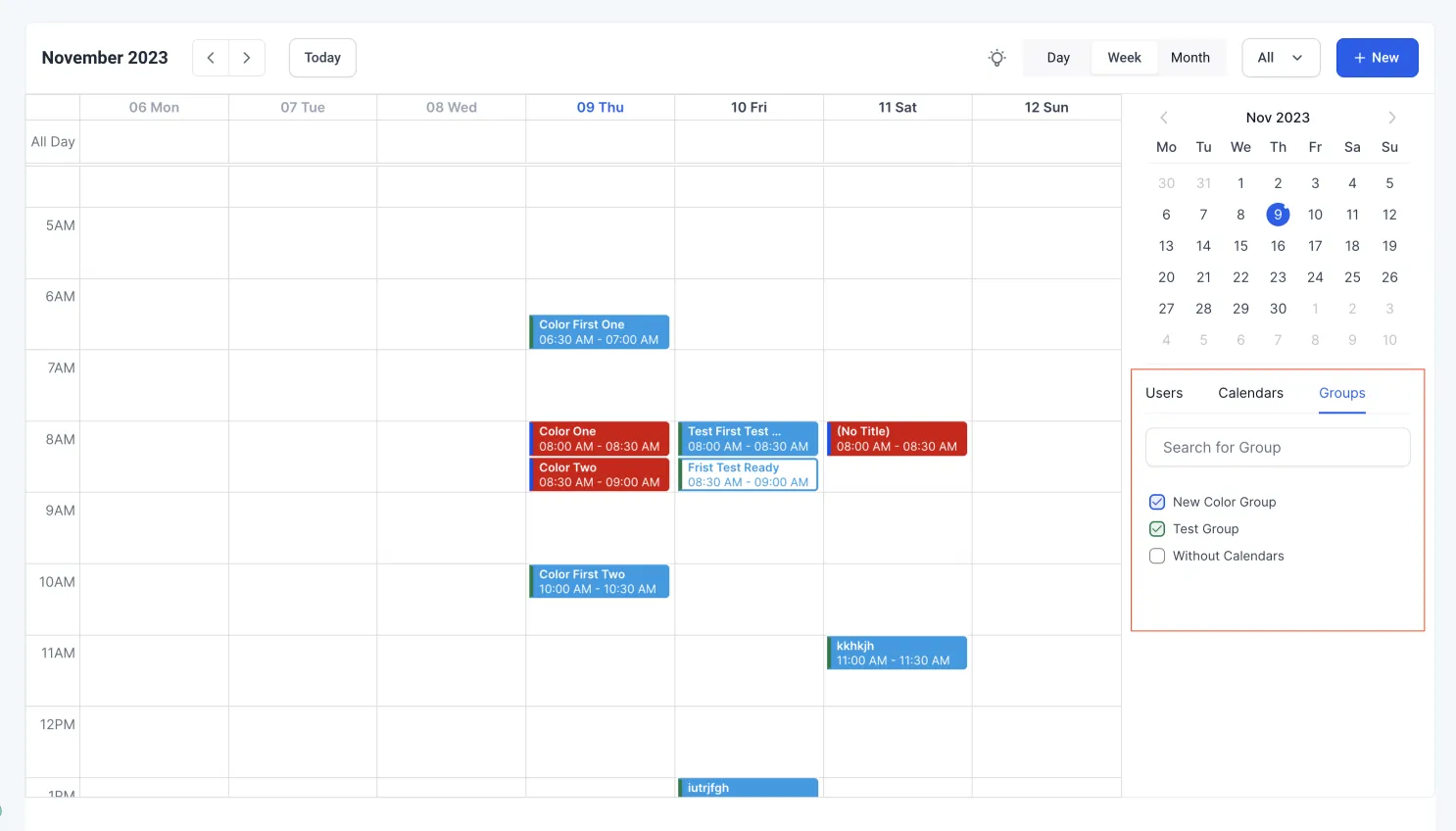Open the Users tab
This screenshot has width=1456, height=831.
(x=1164, y=393)
